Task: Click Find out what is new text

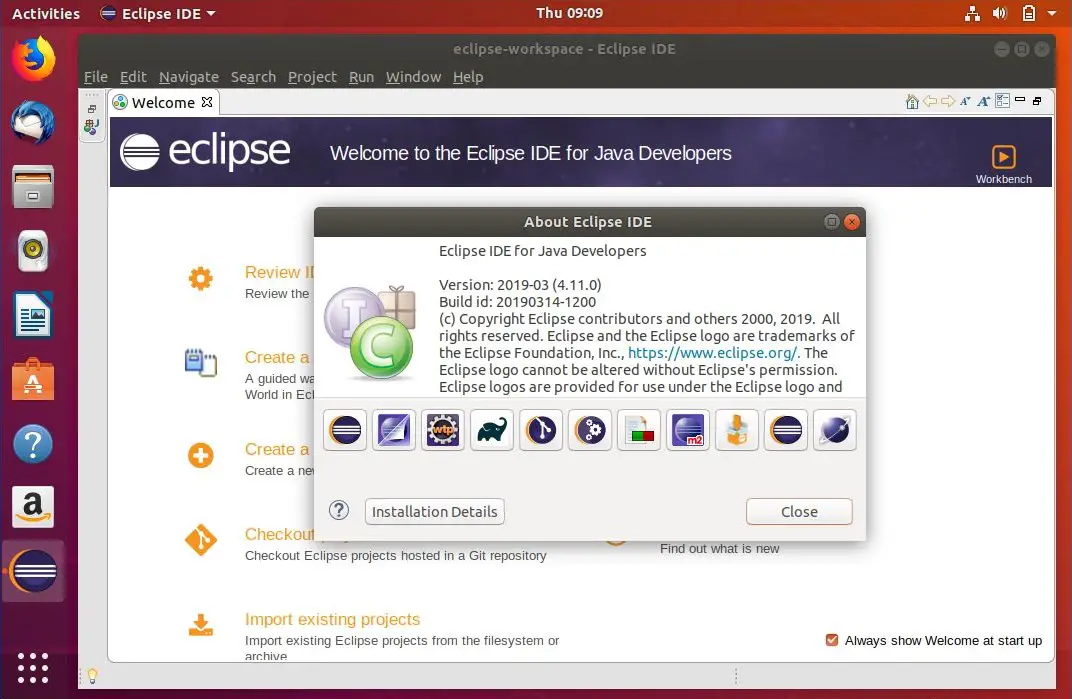Action: (x=719, y=549)
